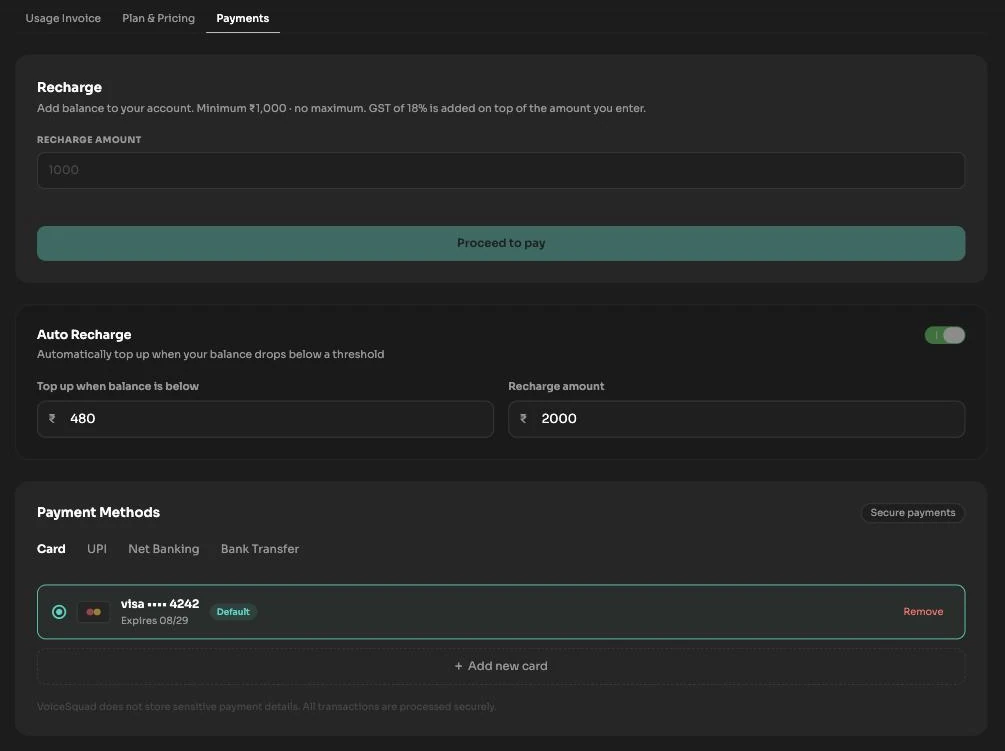Click the RECHARGE AMOUNT label
Image resolution: width=1005 pixels, height=751 pixels.
(x=89, y=140)
